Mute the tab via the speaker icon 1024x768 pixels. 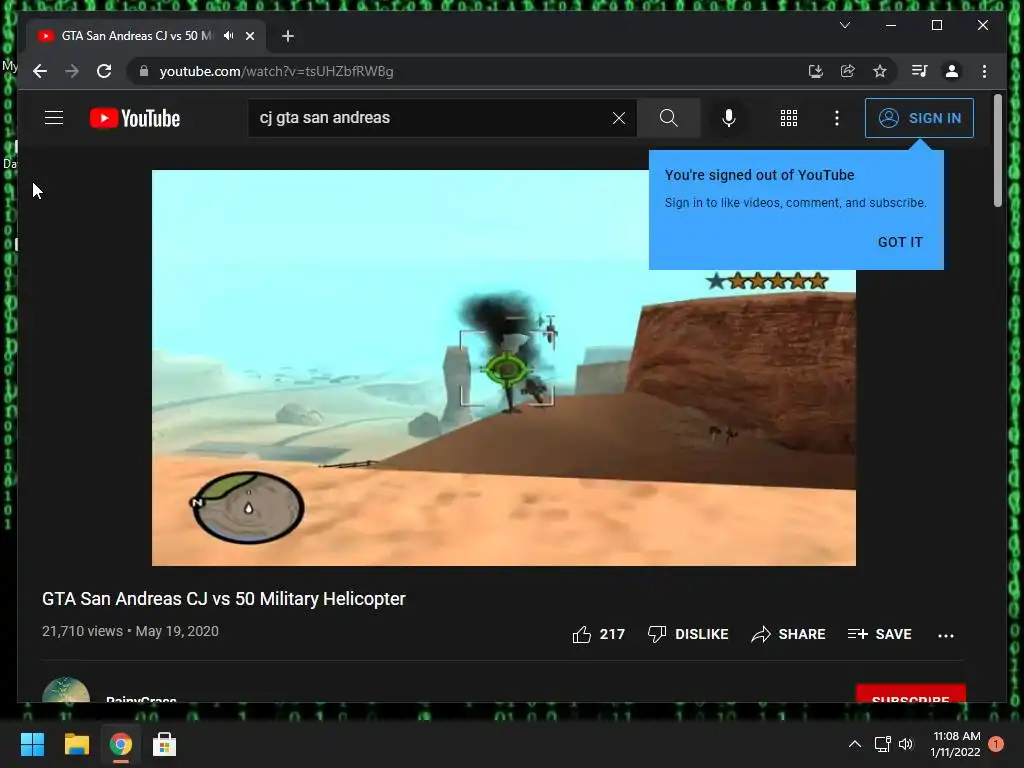point(229,36)
